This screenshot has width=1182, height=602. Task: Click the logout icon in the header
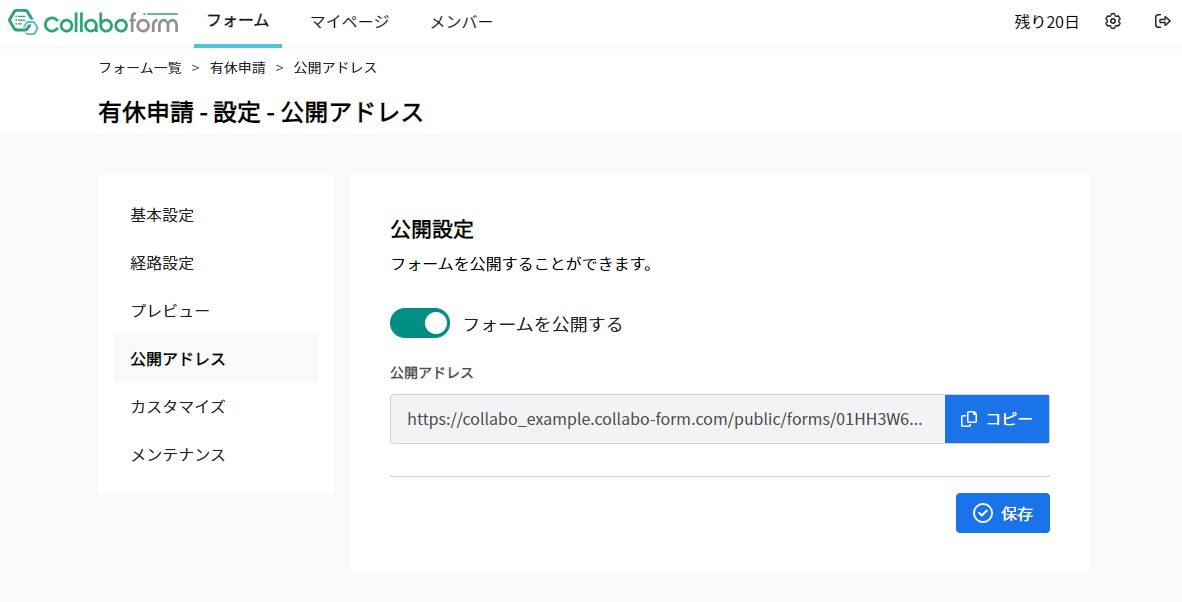coord(1162,21)
